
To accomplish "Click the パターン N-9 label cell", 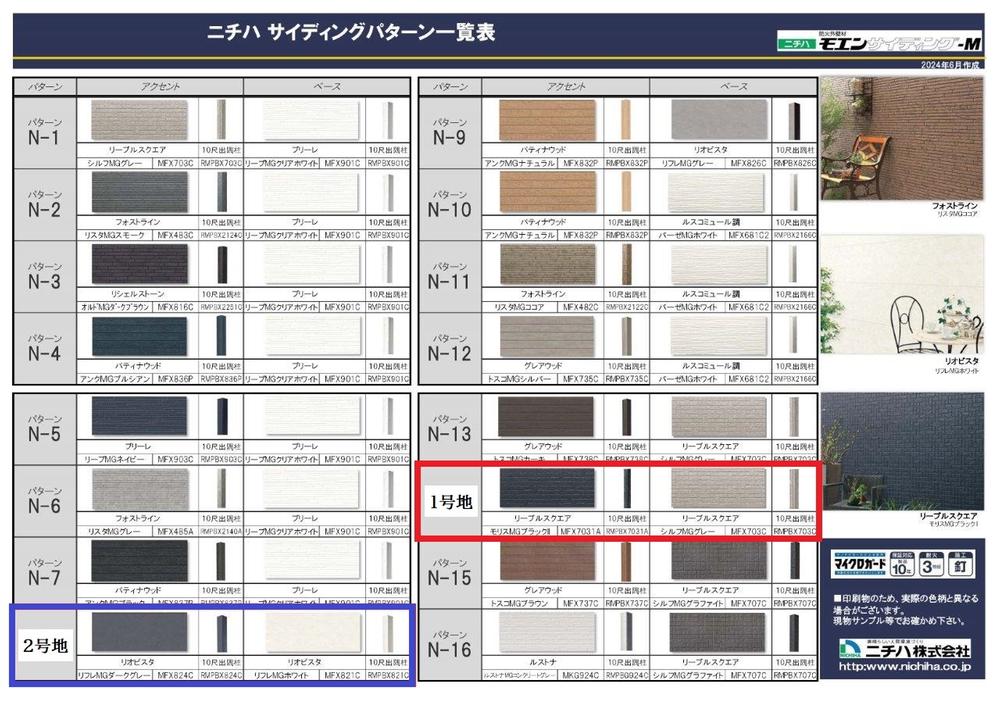I will click(x=450, y=133).
